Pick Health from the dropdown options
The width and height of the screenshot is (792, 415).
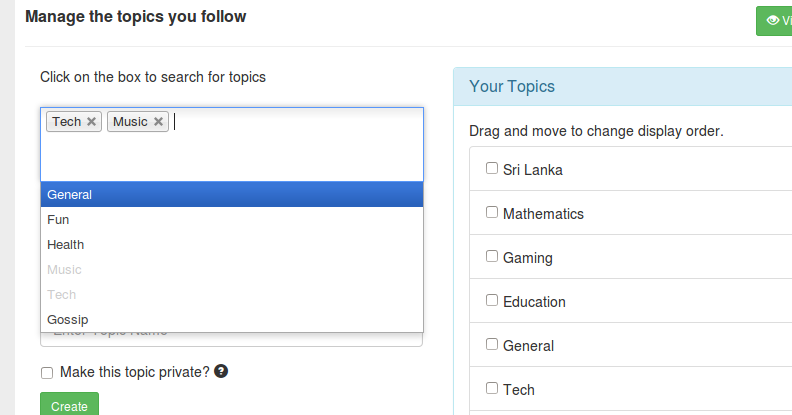click(65, 245)
